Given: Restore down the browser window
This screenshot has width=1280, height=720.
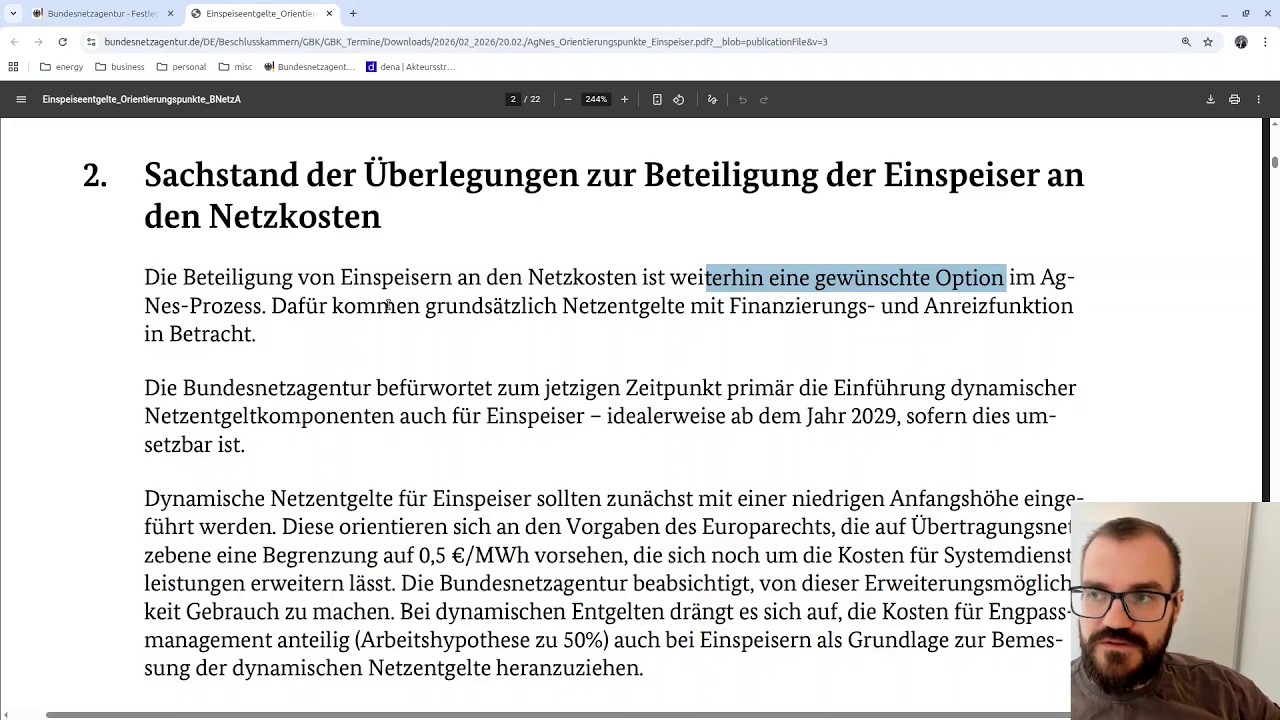Looking at the screenshot, I should [1246, 14].
